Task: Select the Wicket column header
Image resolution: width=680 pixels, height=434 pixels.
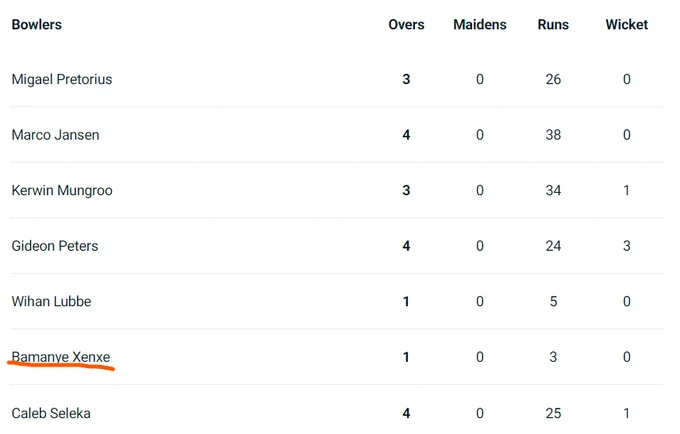Action: (x=627, y=25)
